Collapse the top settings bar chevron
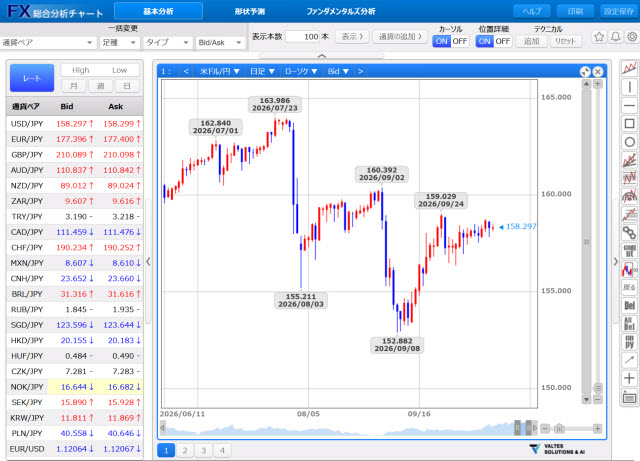The image size is (640, 461). (x=322, y=56)
